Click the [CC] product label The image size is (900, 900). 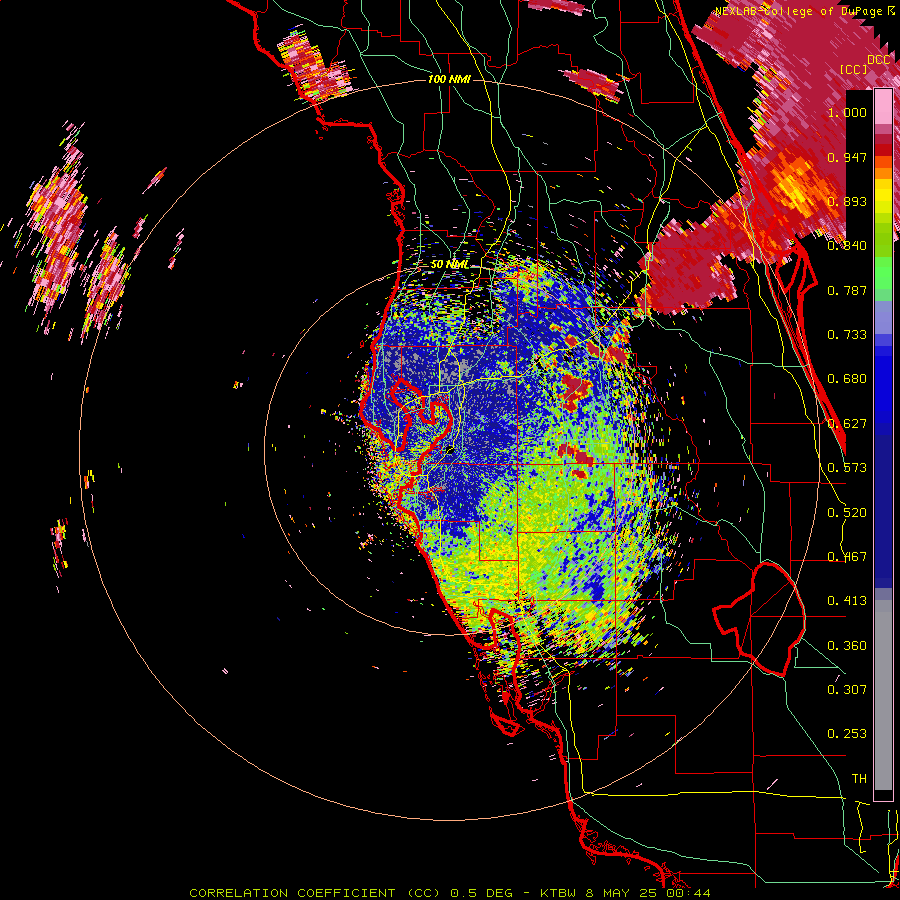[854, 69]
